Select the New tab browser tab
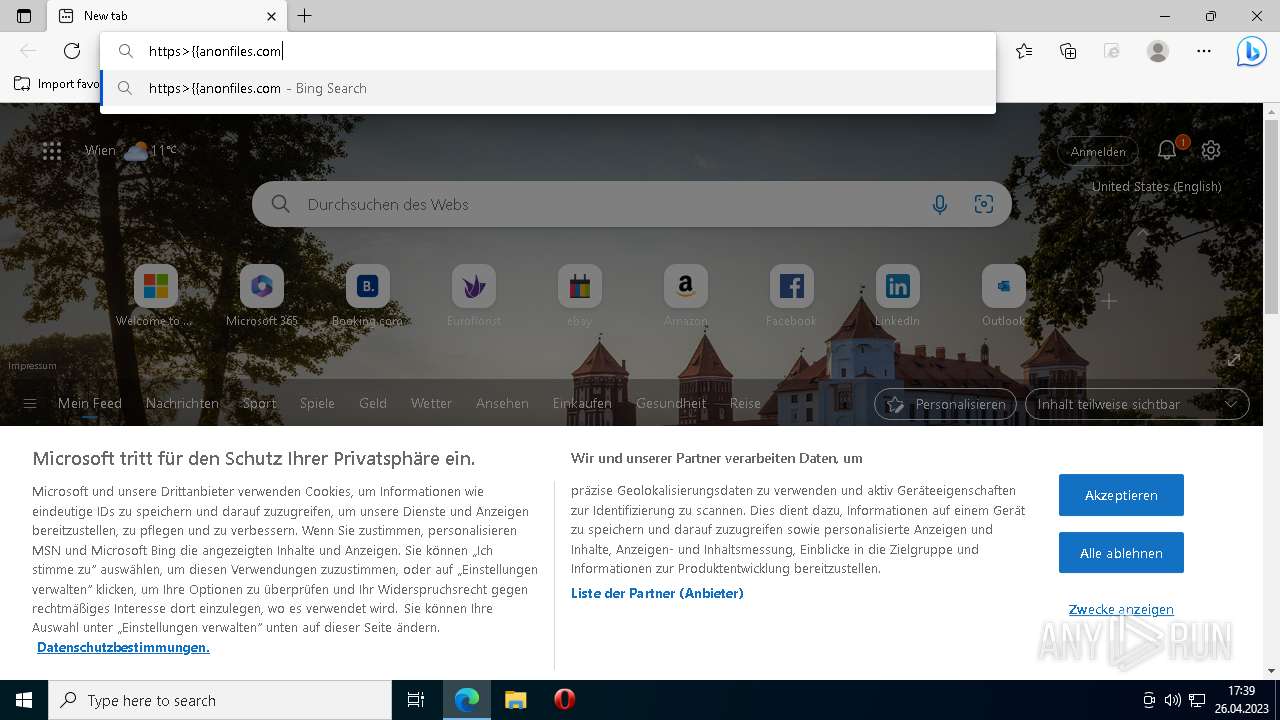Viewport: 1280px width, 720px height. 168,16
